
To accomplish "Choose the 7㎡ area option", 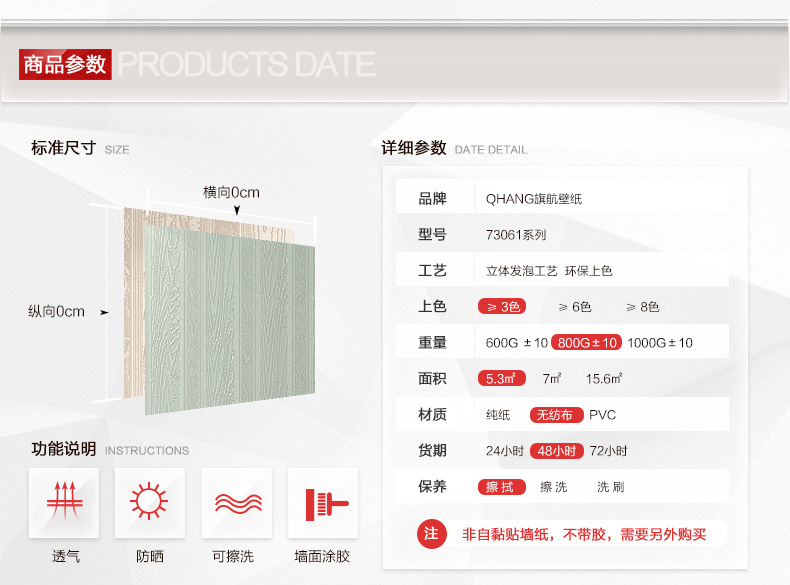I will 552,378.
